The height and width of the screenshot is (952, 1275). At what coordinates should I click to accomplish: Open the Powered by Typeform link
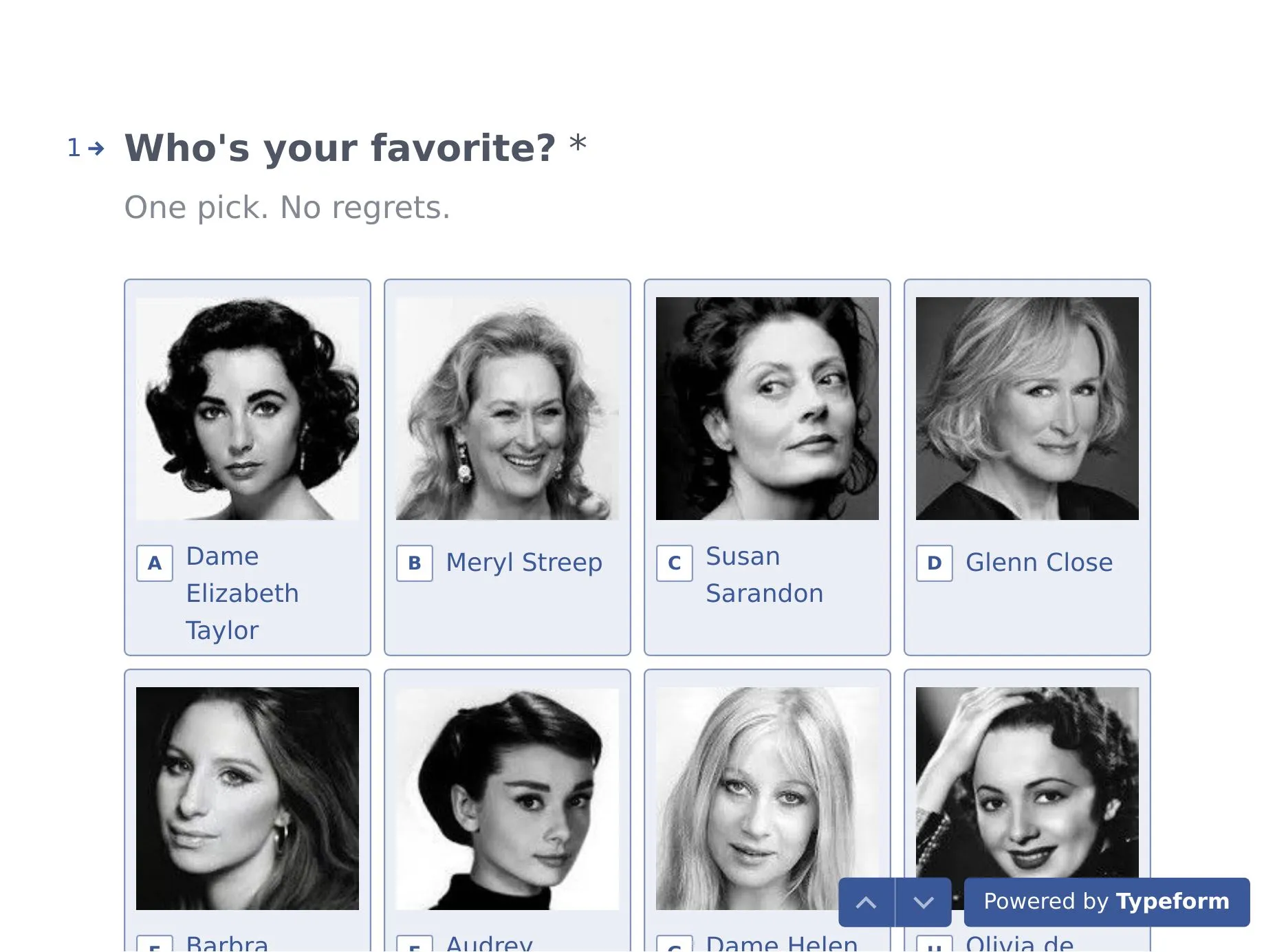click(1107, 902)
